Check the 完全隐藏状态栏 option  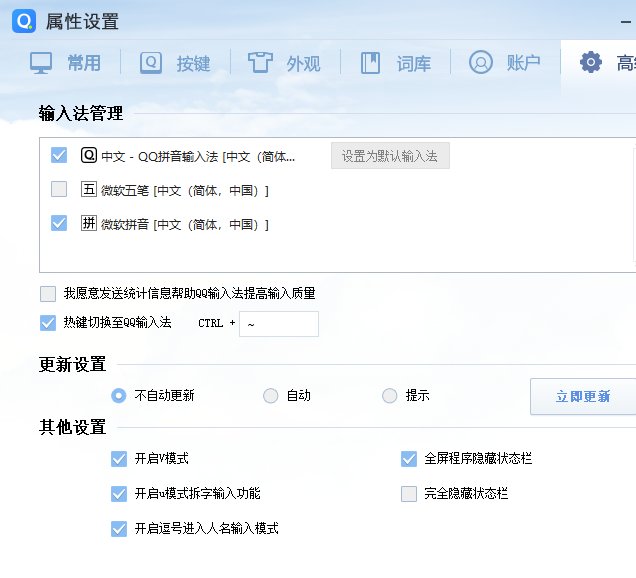point(408,494)
